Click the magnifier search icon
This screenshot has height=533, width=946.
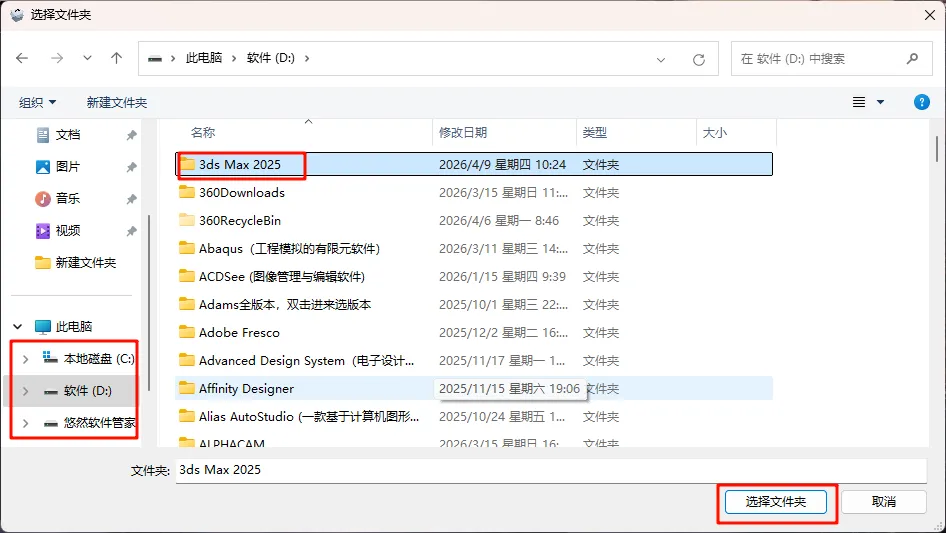click(912, 59)
